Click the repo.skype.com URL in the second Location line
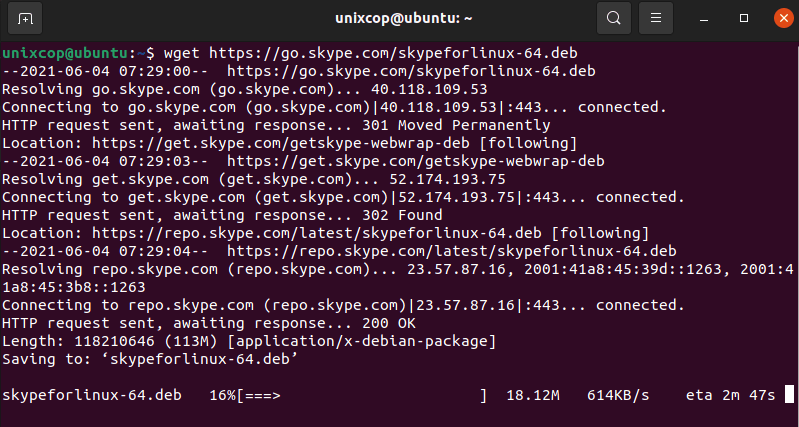 click(316, 233)
